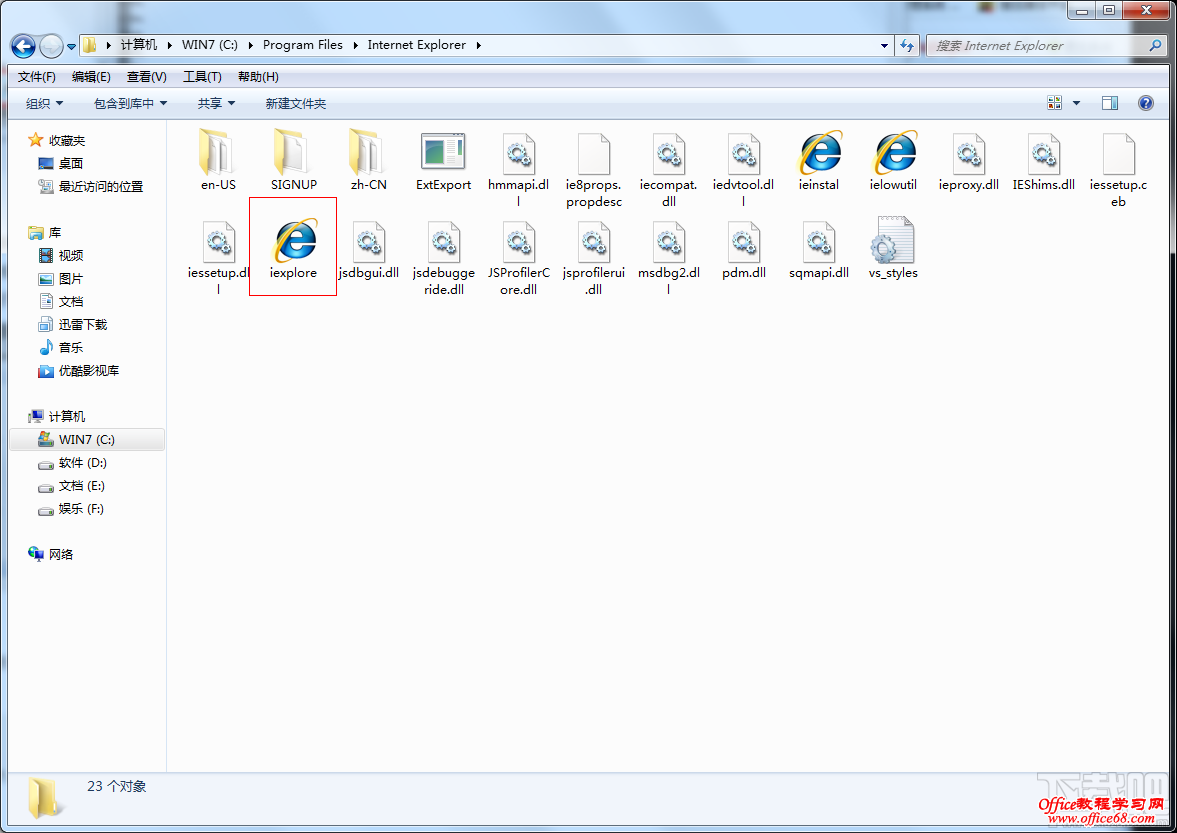Open the 组织 dropdown menu

45,104
